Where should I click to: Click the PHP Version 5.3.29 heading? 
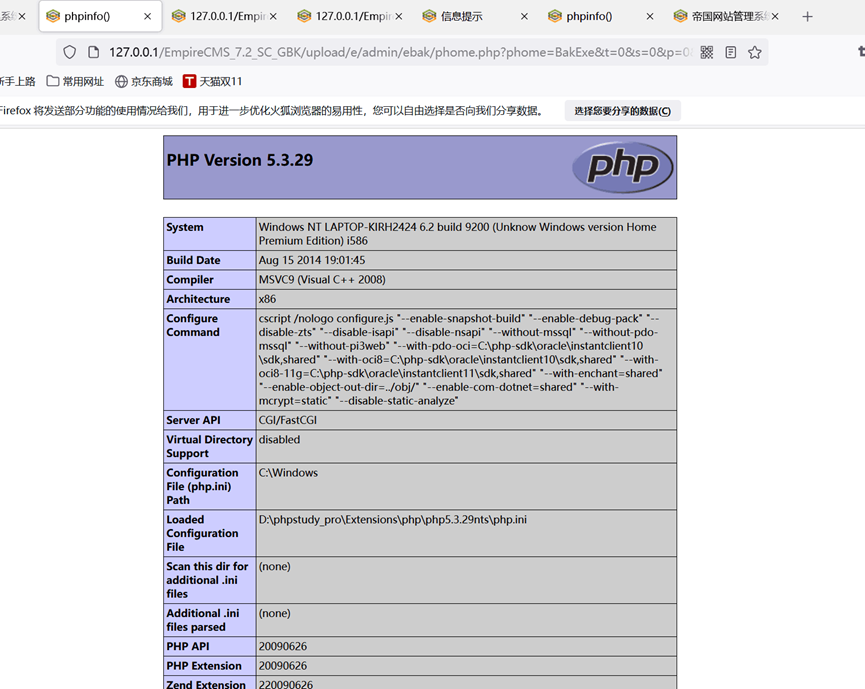tap(239, 160)
